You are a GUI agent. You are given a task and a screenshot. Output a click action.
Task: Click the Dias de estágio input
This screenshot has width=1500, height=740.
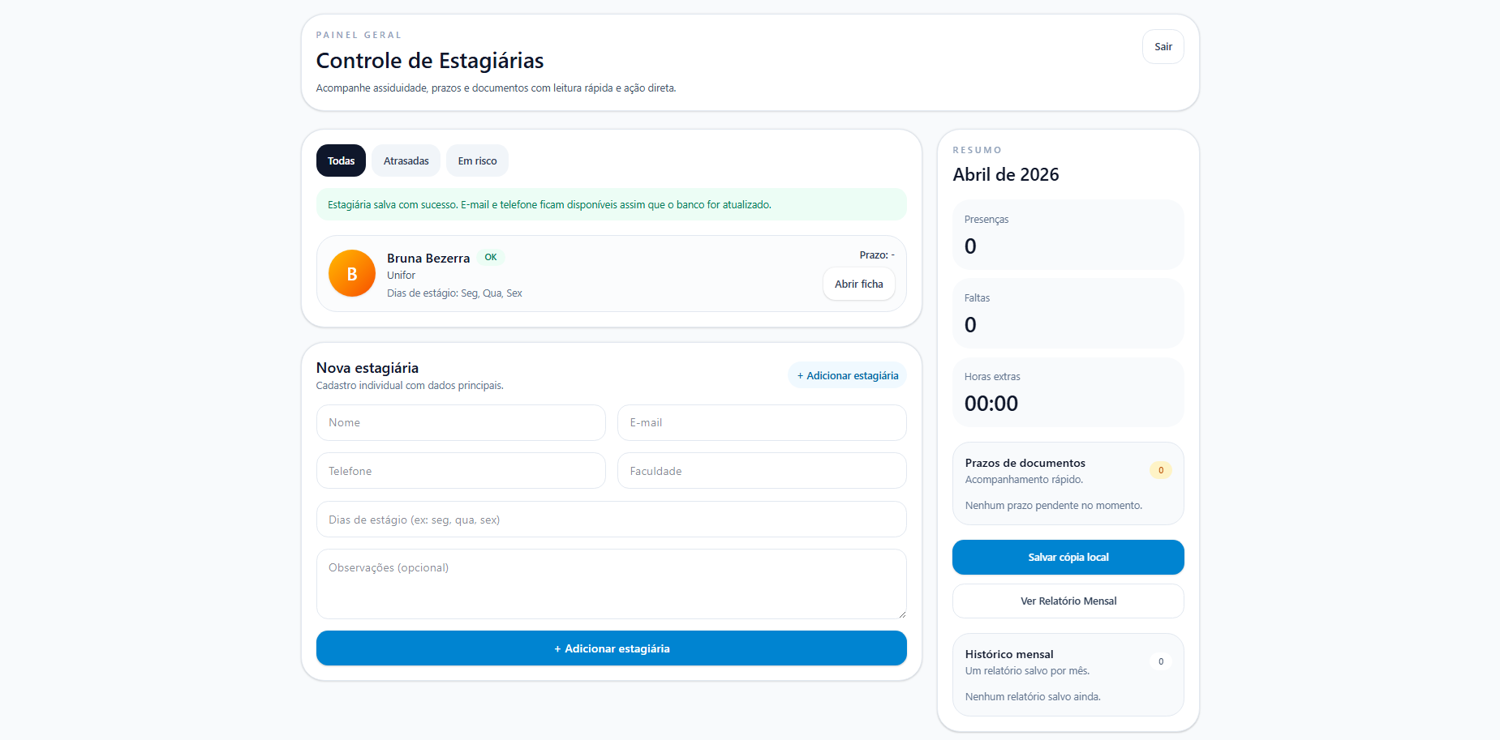click(x=611, y=519)
